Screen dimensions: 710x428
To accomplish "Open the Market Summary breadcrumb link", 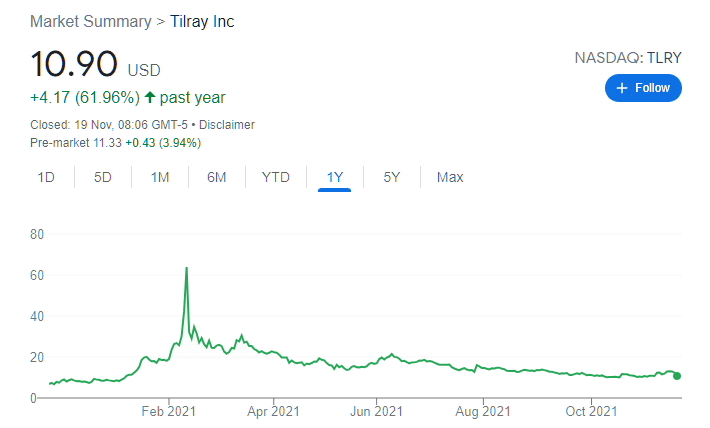I will click(91, 21).
